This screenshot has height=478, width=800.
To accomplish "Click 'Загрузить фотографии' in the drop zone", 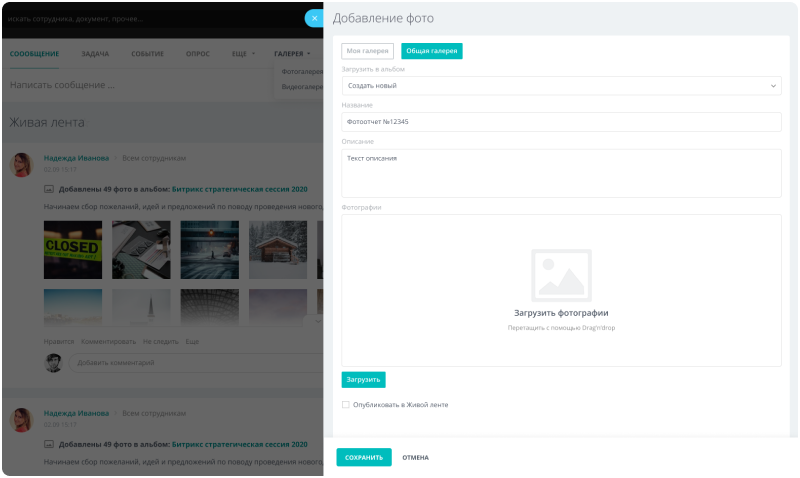I will coord(561,313).
